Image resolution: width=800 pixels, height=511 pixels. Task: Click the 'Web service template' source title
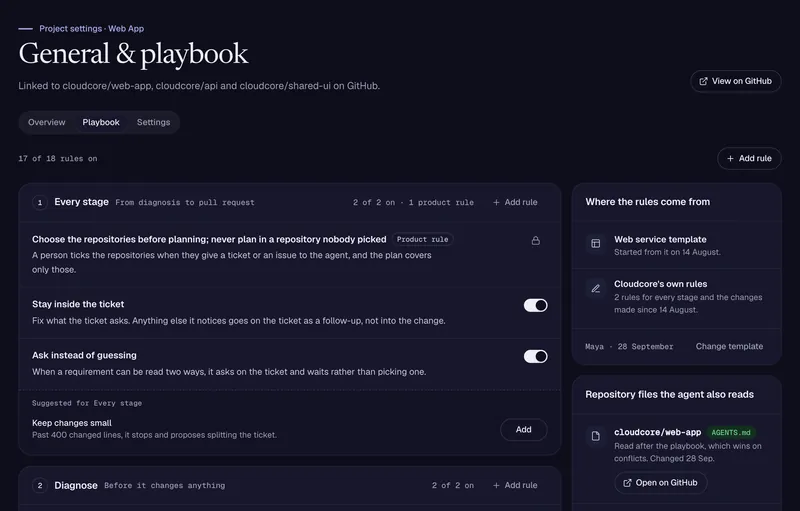pos(660,239)
